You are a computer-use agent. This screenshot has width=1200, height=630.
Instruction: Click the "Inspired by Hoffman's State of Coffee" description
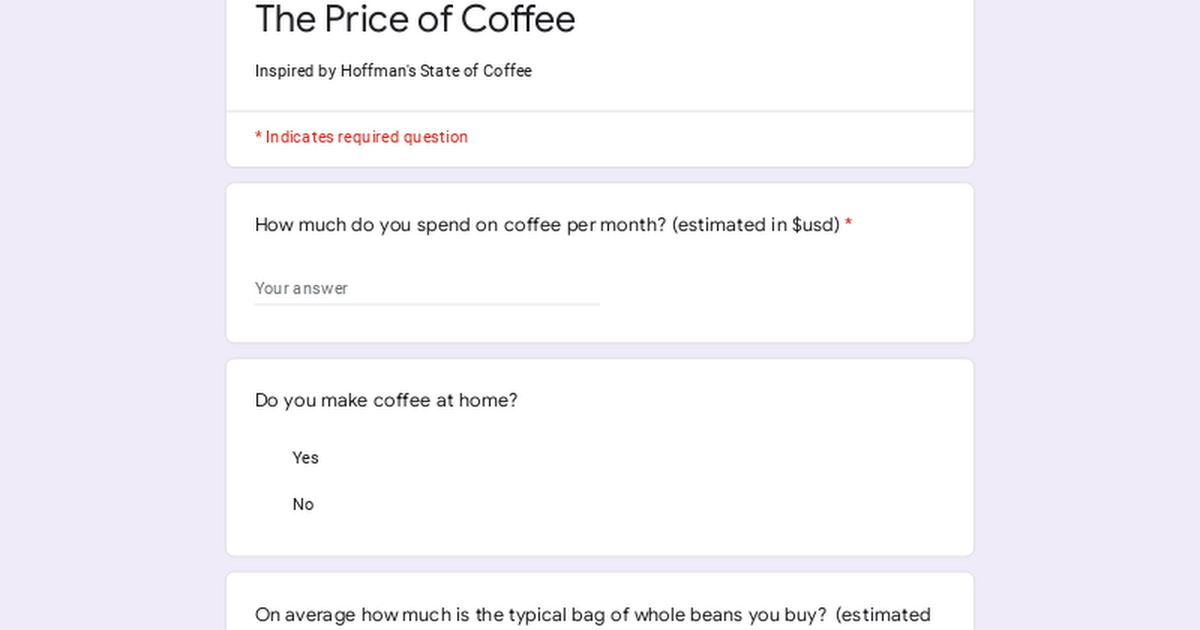point(393,71)
